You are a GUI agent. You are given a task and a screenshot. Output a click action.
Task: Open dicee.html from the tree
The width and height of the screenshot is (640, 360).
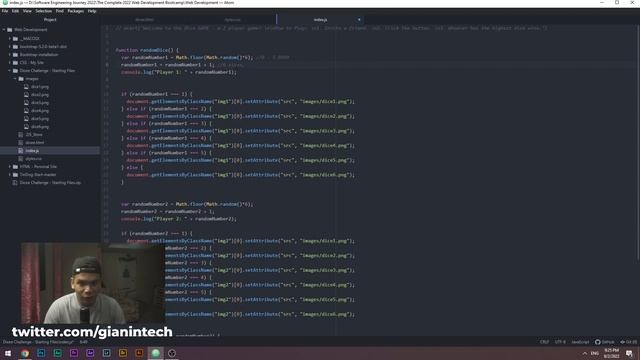[x=35, y=143]
